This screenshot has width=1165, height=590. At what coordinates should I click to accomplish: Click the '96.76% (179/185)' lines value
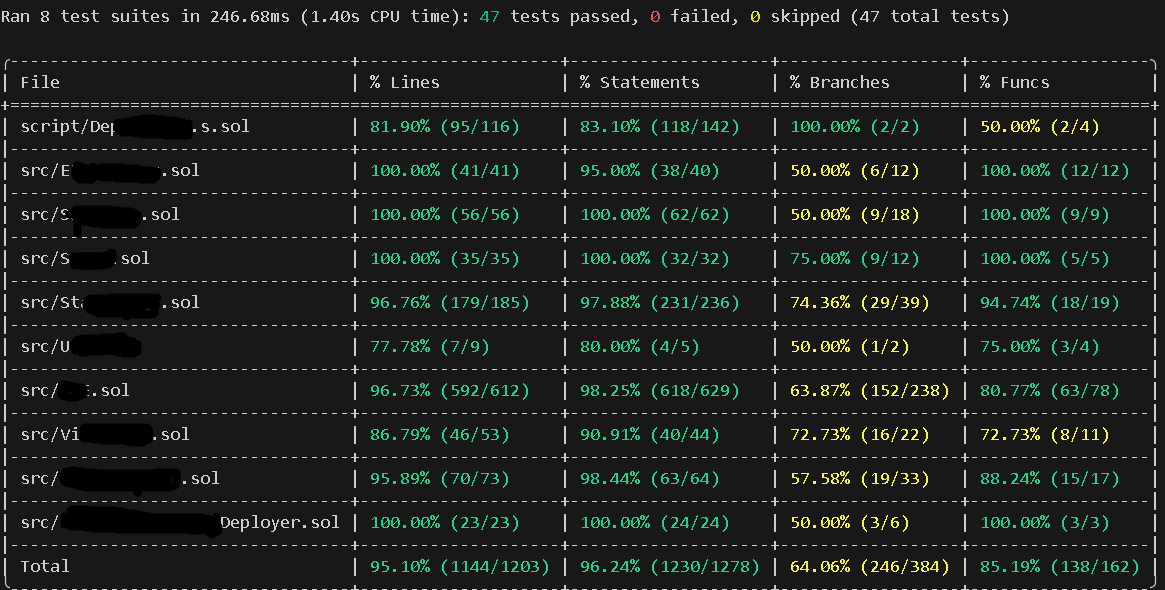(450, 302)
